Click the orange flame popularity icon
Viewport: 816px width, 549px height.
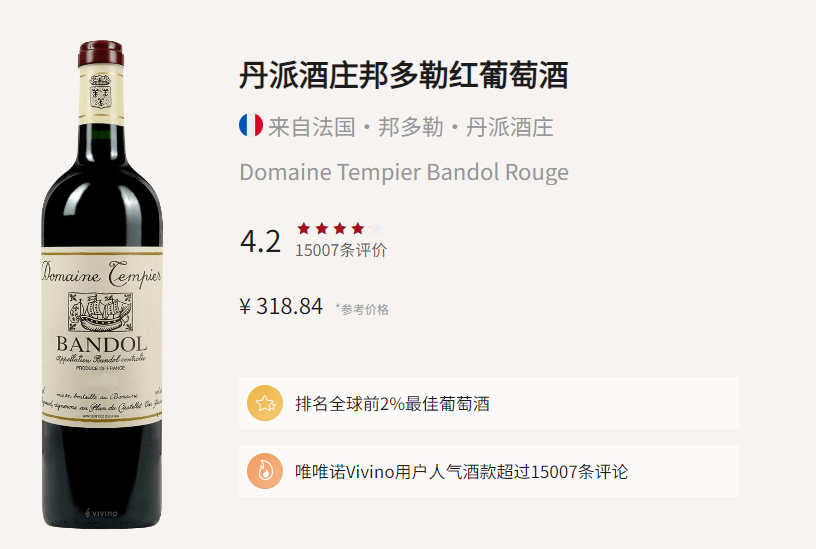click(265, 471)
